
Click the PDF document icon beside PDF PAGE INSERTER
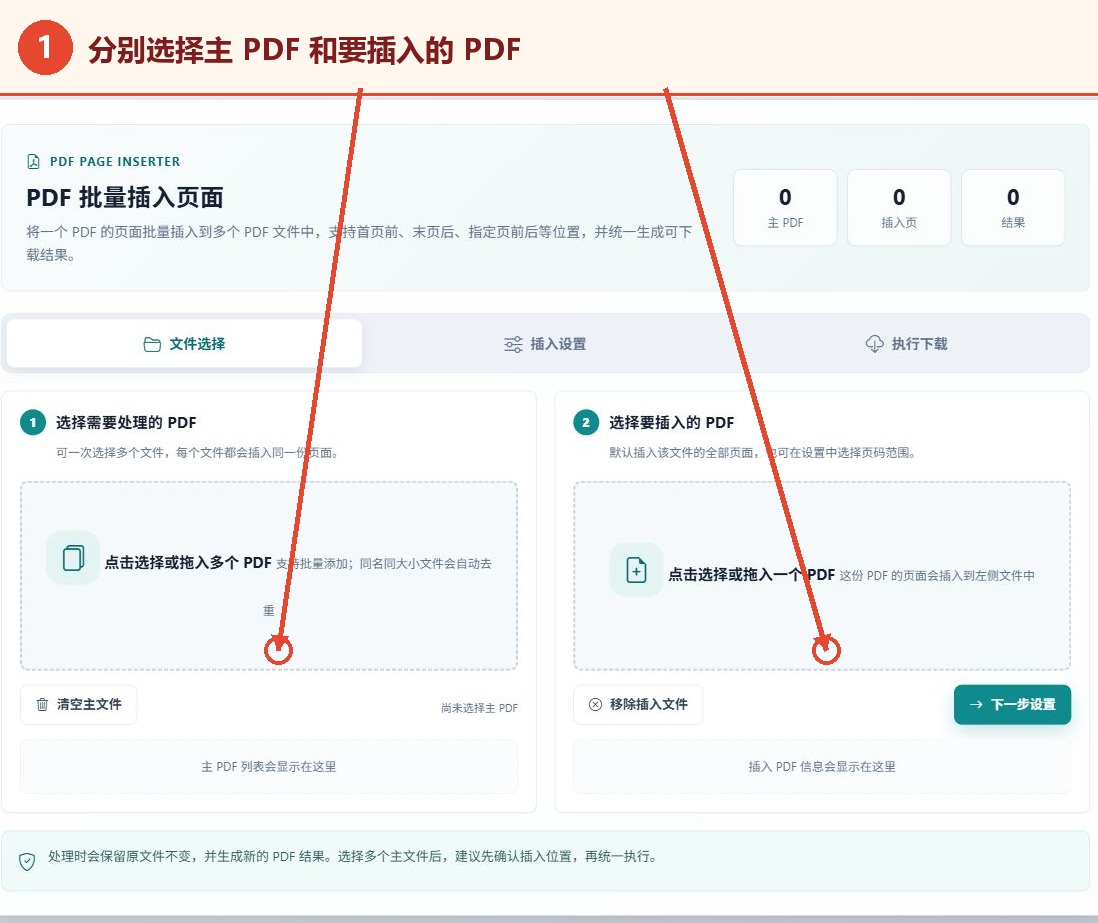33,162
